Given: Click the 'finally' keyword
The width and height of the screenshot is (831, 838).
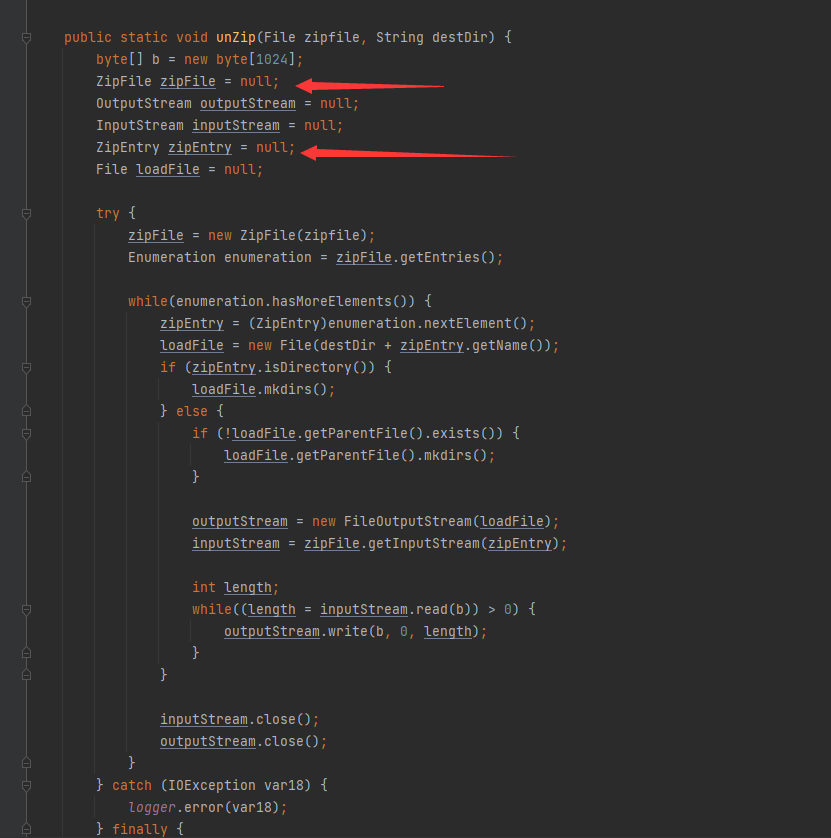Looking at the screenshot, I should coord(140,829).
